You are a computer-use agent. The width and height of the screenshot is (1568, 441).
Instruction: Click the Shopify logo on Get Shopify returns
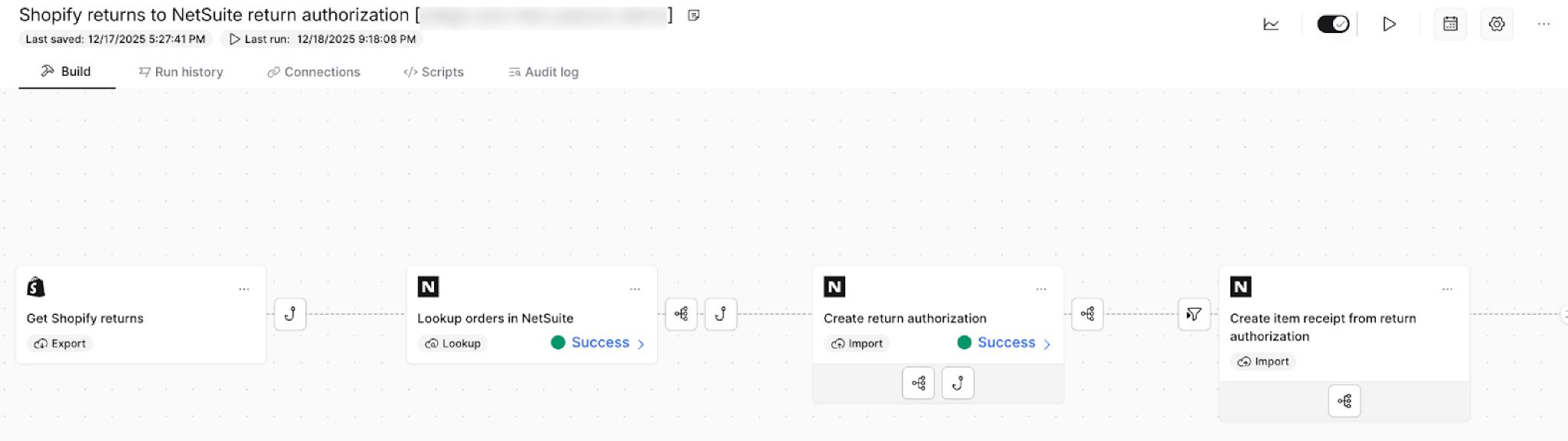pos(36,287)
